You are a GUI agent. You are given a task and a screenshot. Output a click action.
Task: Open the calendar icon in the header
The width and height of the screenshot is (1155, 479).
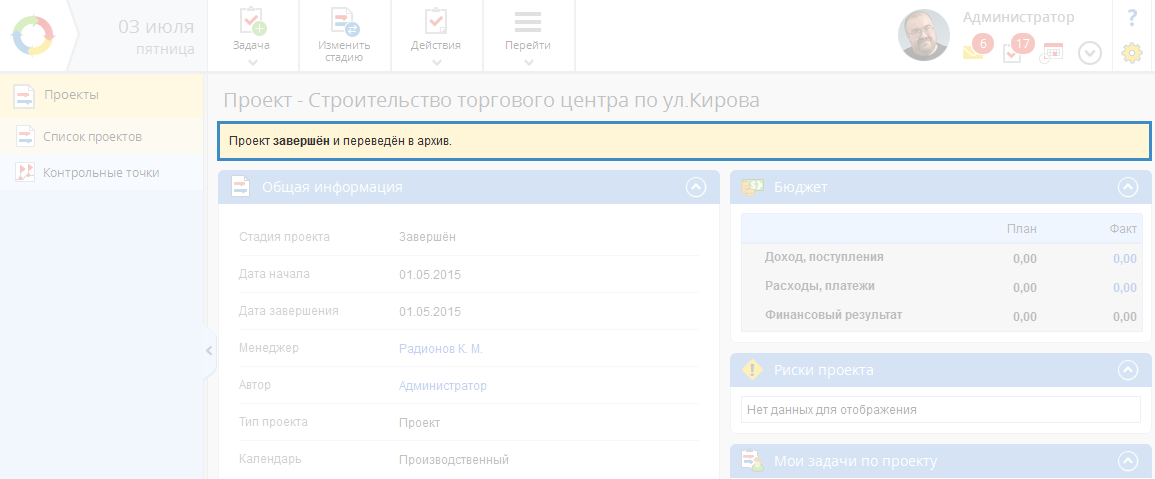(x=1052, y=53)
